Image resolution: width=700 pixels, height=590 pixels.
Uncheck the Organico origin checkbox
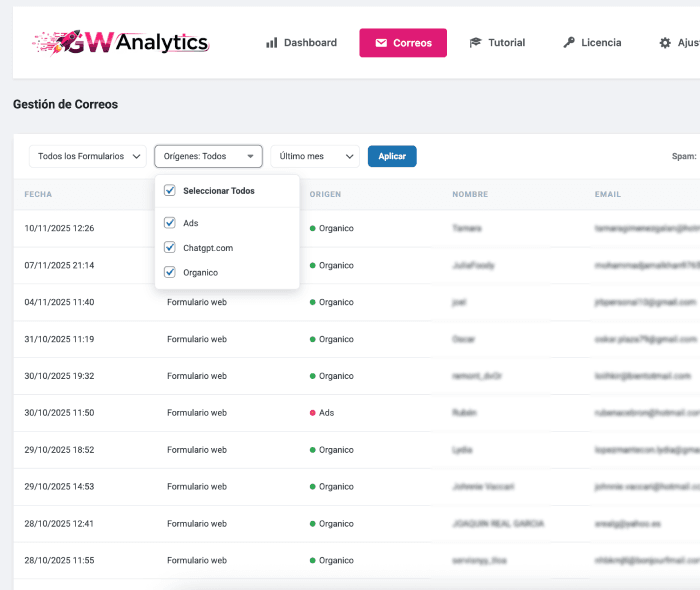(x=170, y=272)
